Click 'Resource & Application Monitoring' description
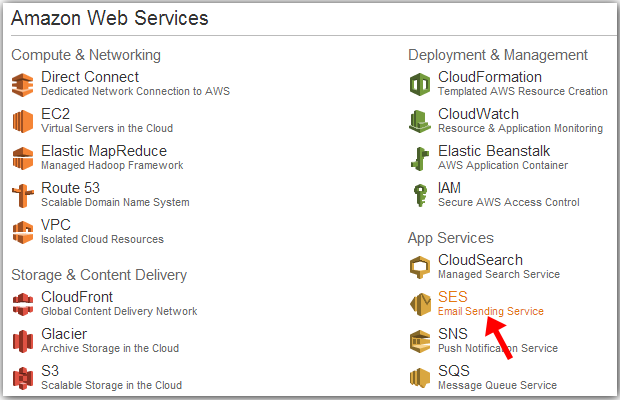This screenshot has height=400, width=620. click(x=520, y=128)
